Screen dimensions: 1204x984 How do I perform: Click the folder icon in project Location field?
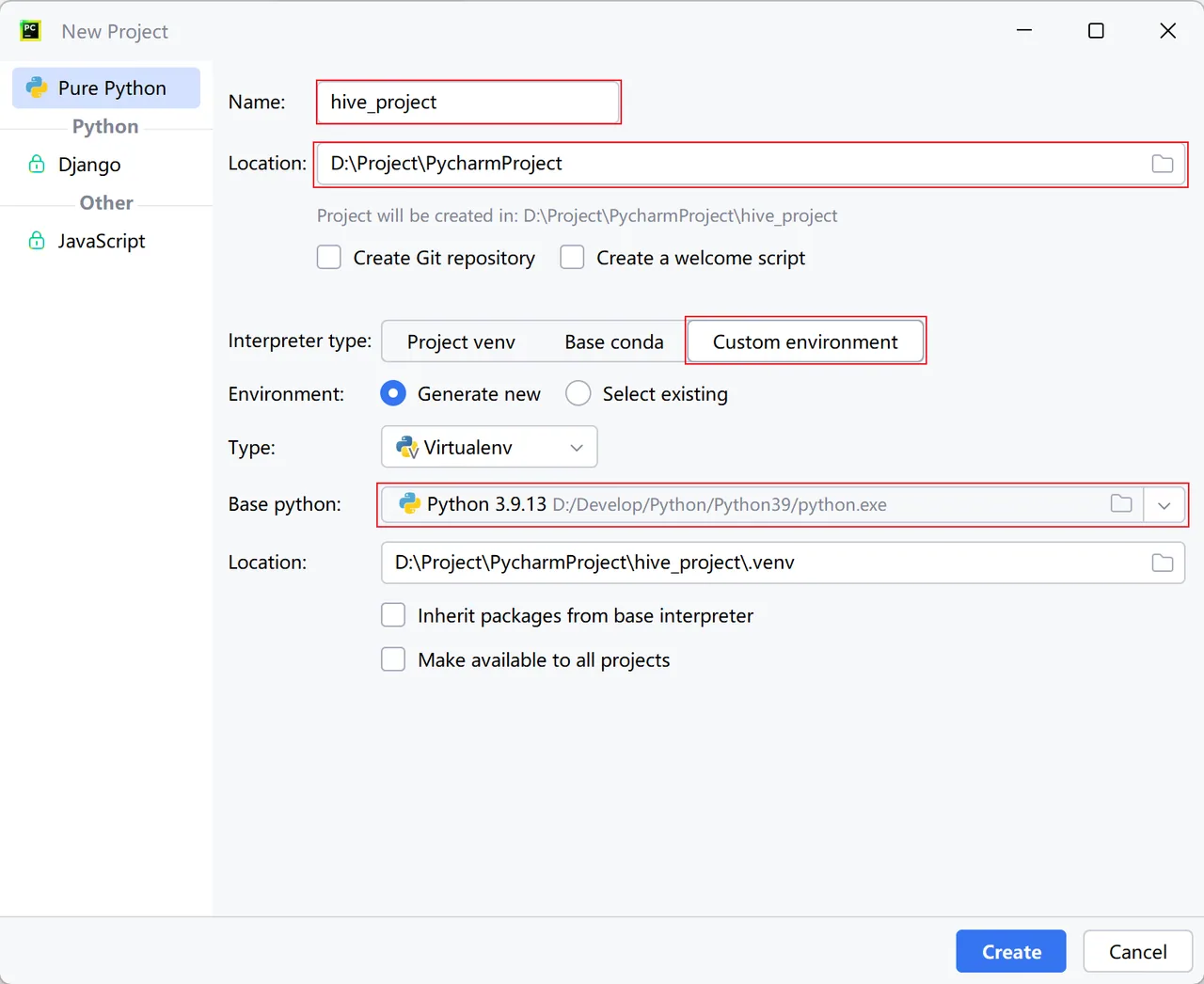point(1163,164)
